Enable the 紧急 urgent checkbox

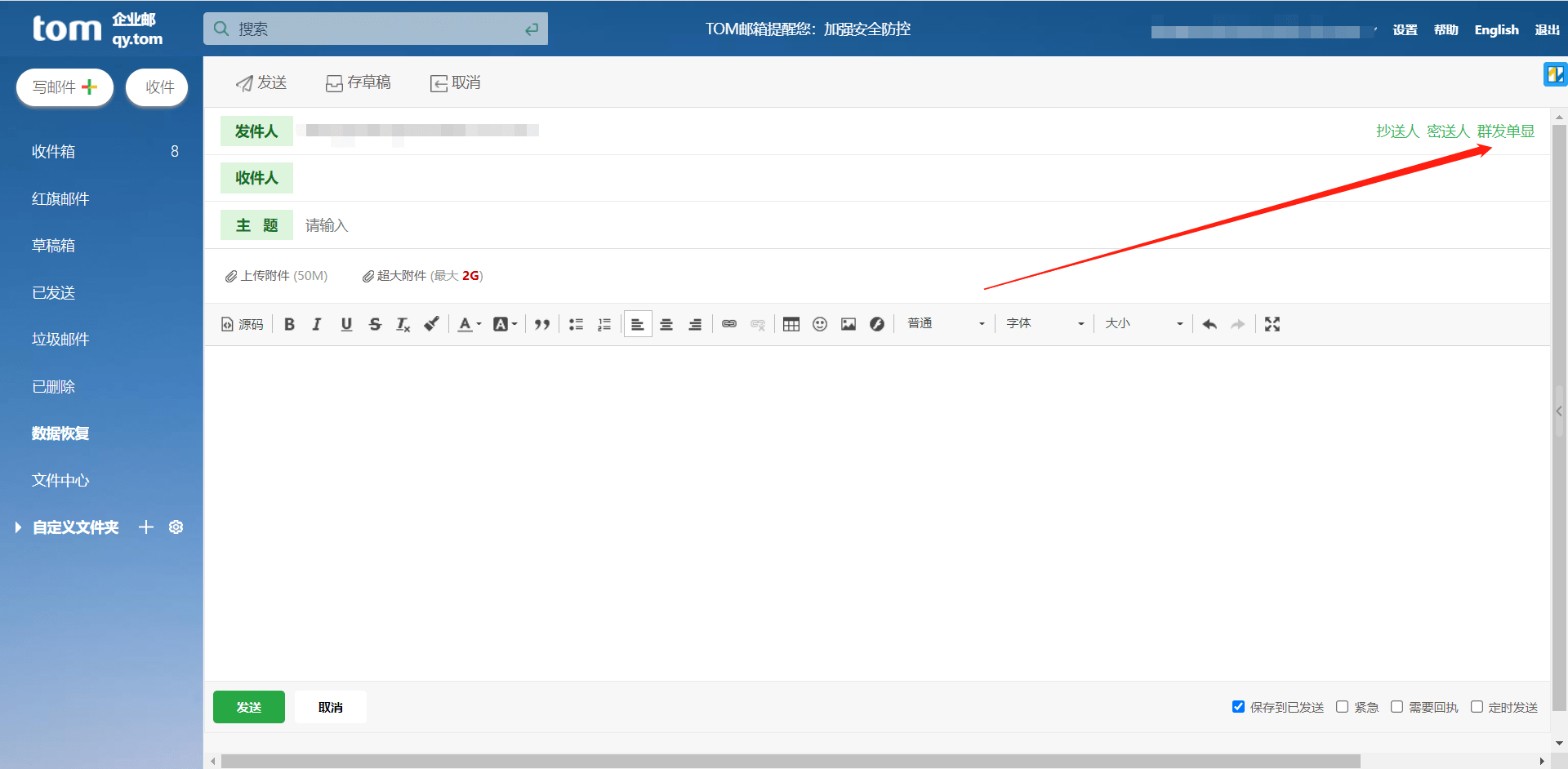click(x=1342, y=707)
